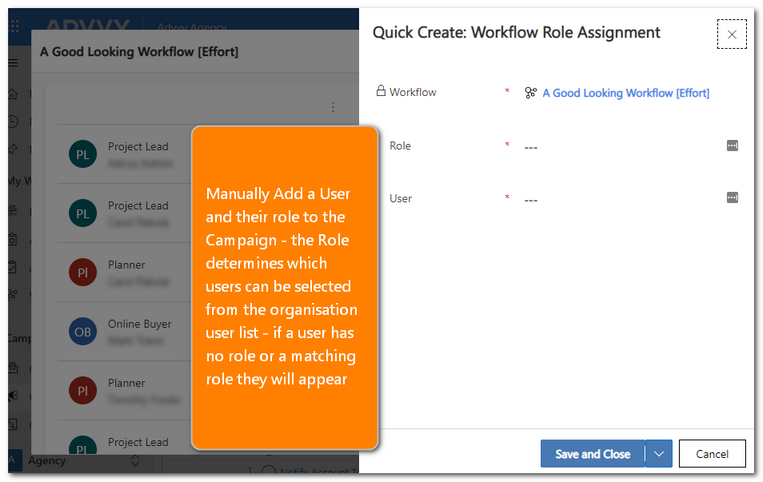Open the app launcher grid icon

[x=13, y=24]
